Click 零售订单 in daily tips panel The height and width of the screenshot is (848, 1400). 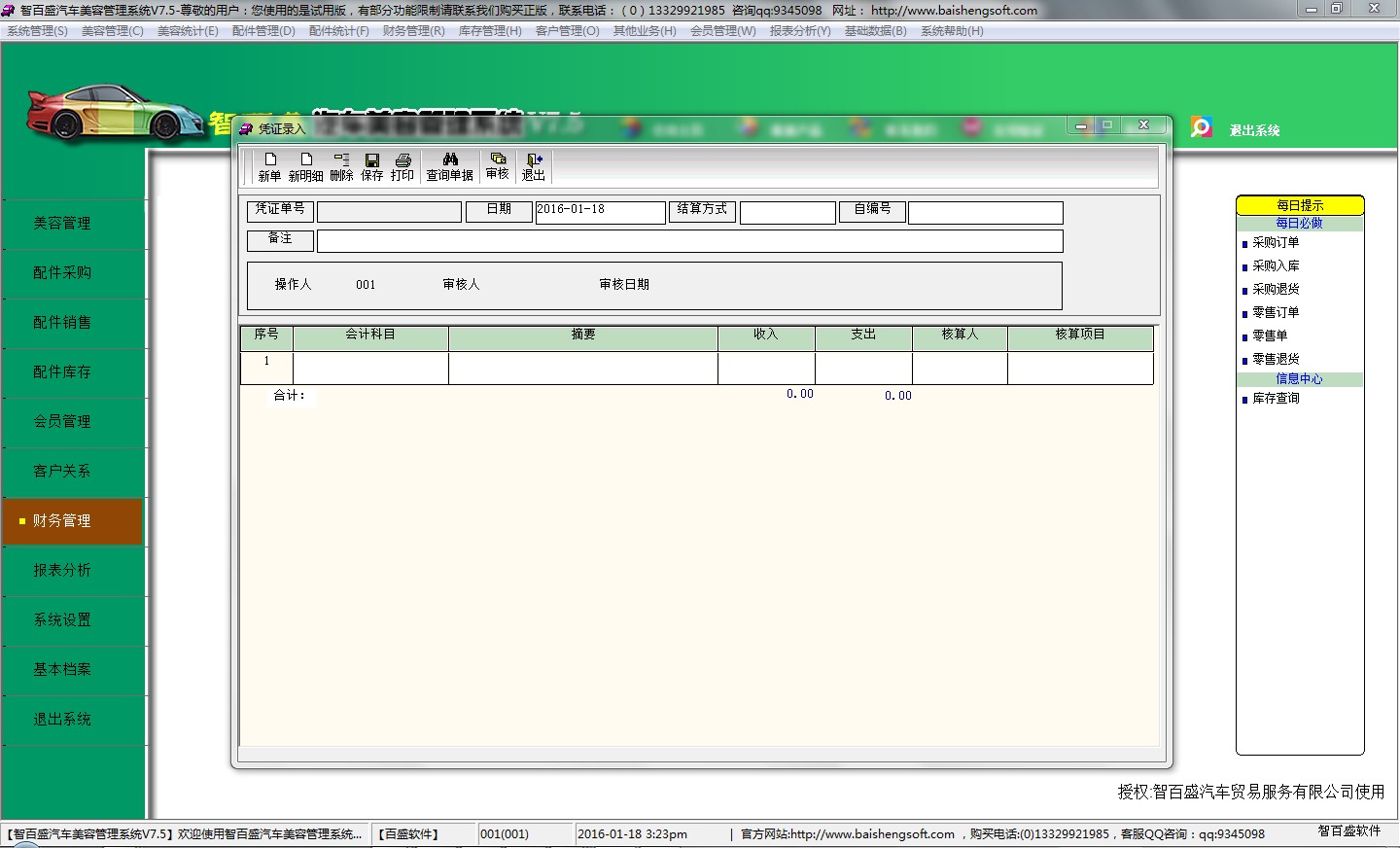(1275, 313)
